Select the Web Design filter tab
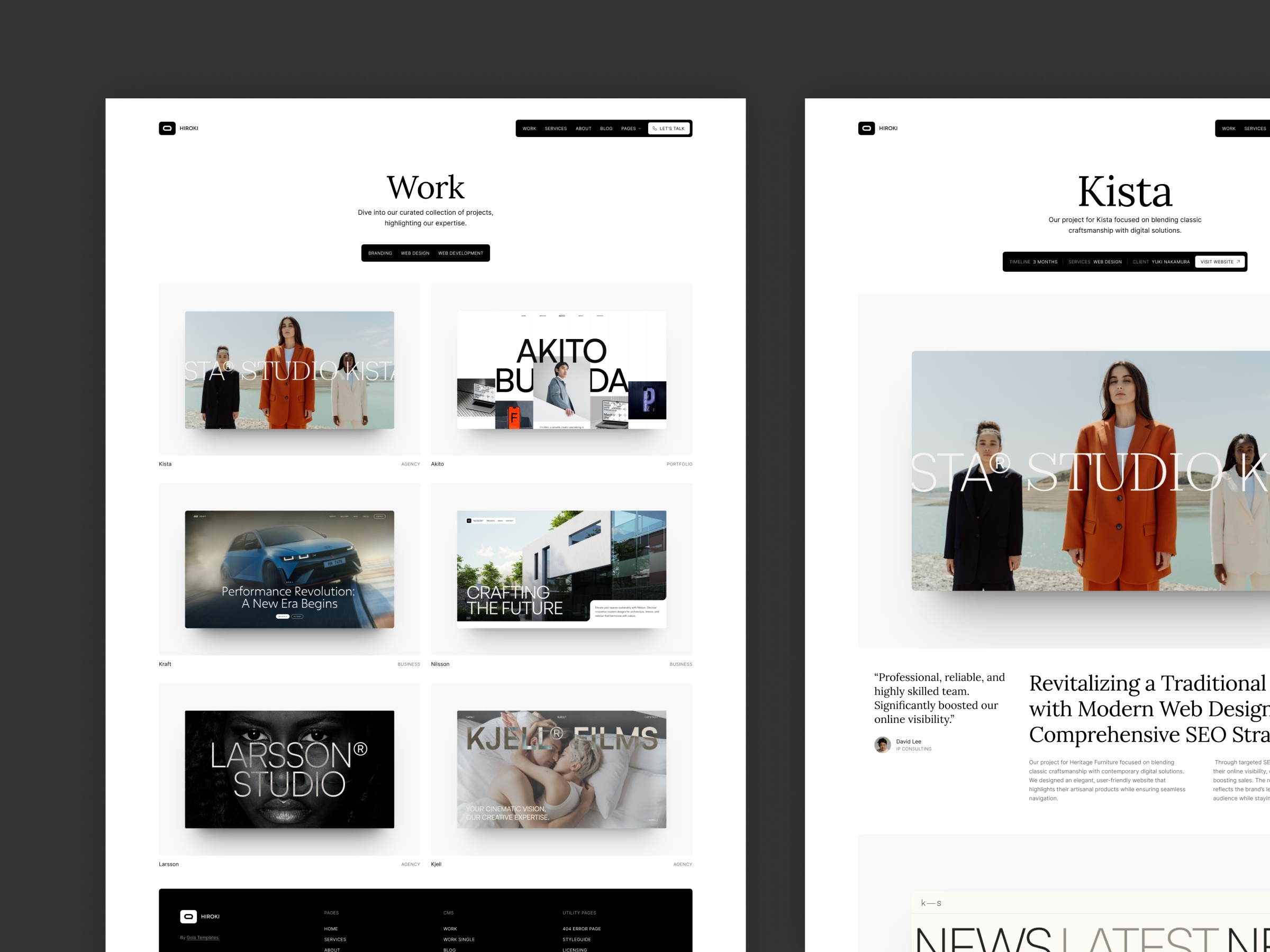Screen dimensions: 1270x952 point(415,253)
